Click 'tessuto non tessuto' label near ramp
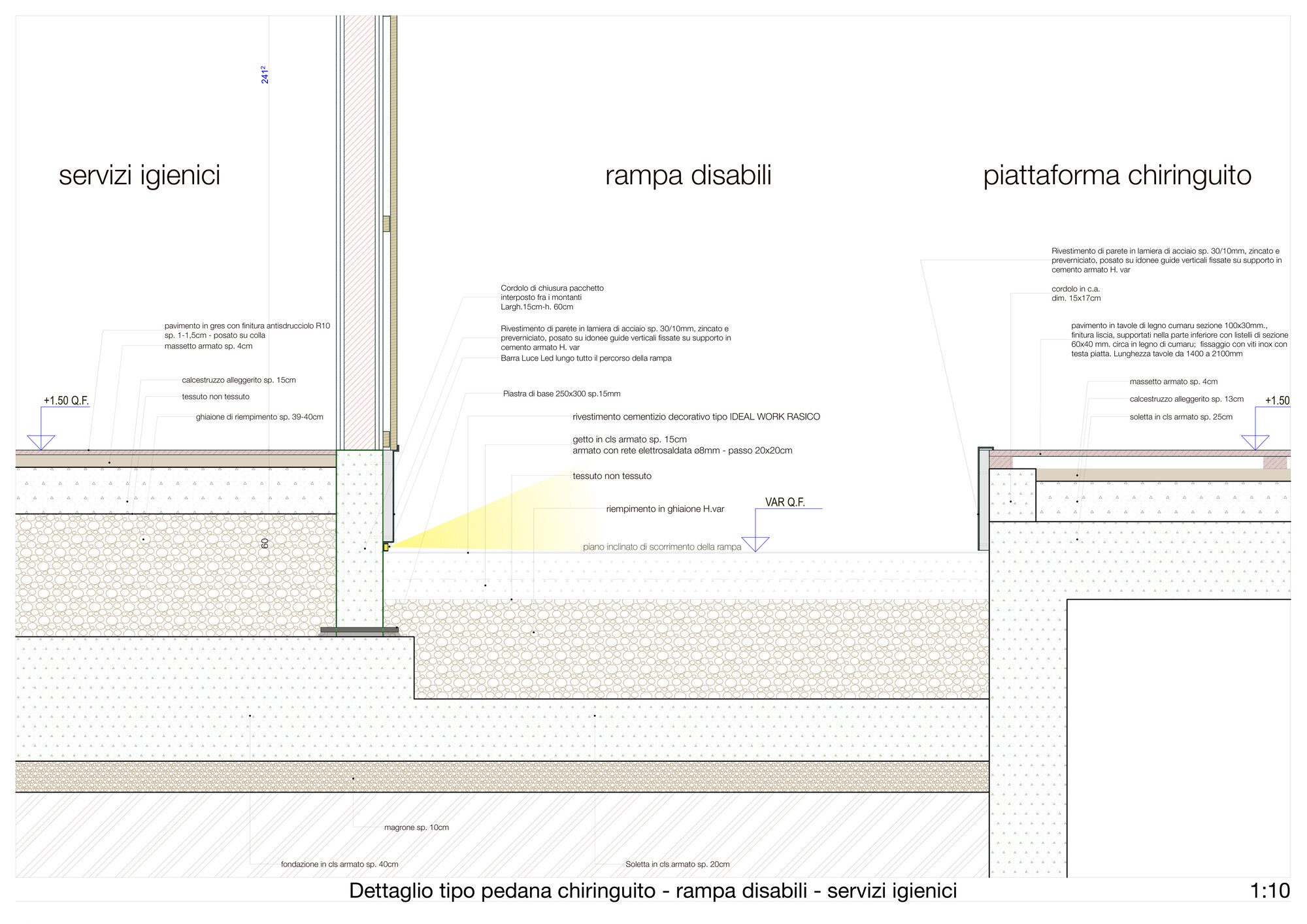The height and width of the screenshot is (924, 1307). tap(612, 476)
